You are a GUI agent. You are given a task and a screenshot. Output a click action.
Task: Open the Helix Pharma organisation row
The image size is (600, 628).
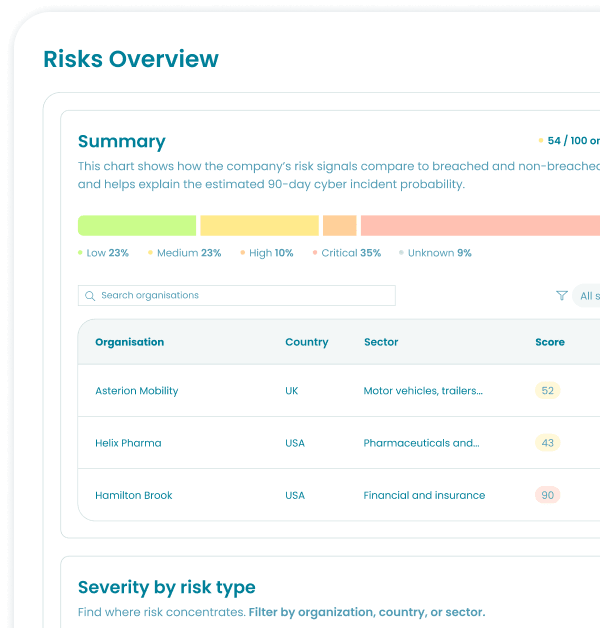339,443
